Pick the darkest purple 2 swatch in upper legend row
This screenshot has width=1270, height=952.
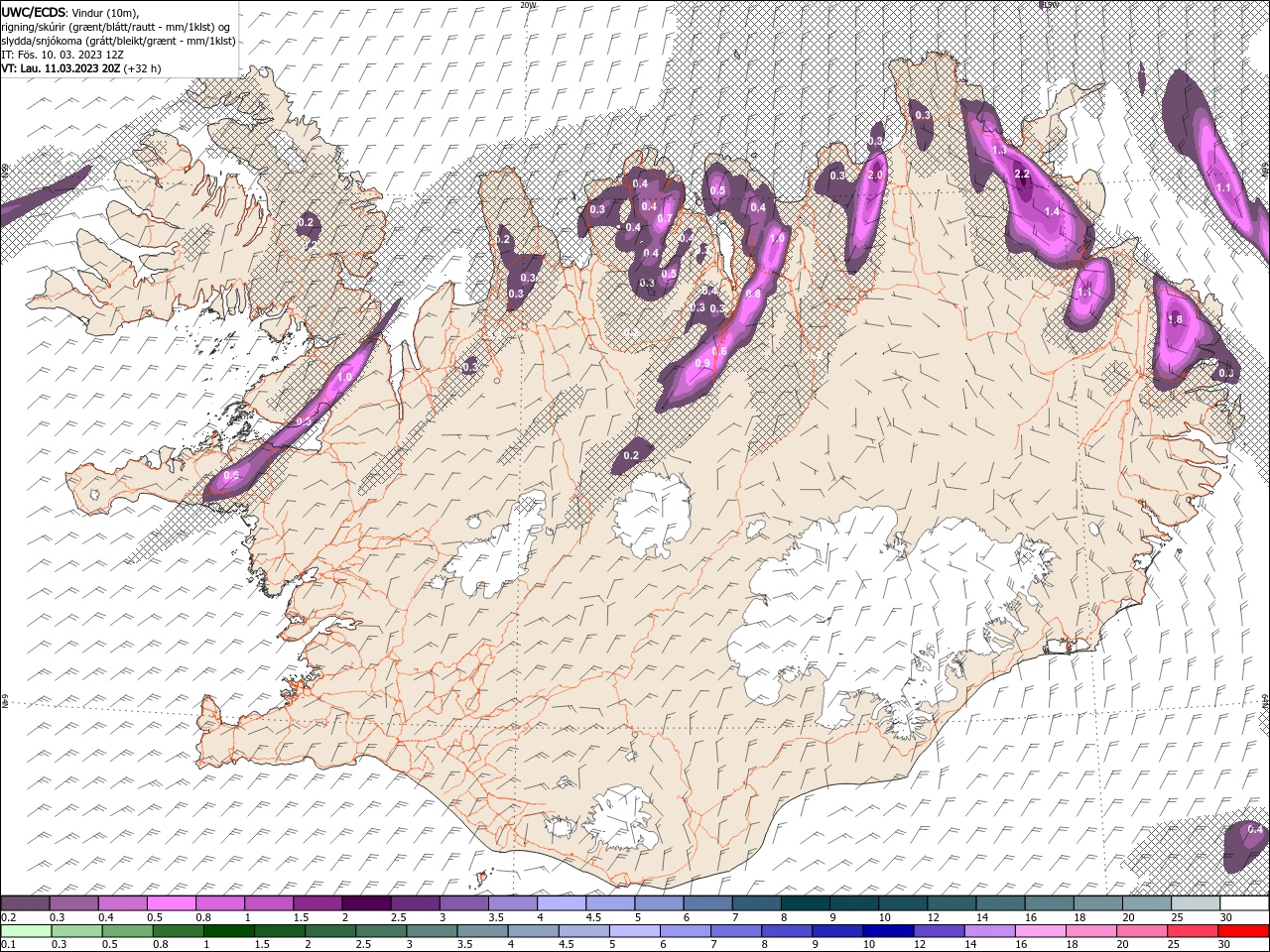point(366,903)
